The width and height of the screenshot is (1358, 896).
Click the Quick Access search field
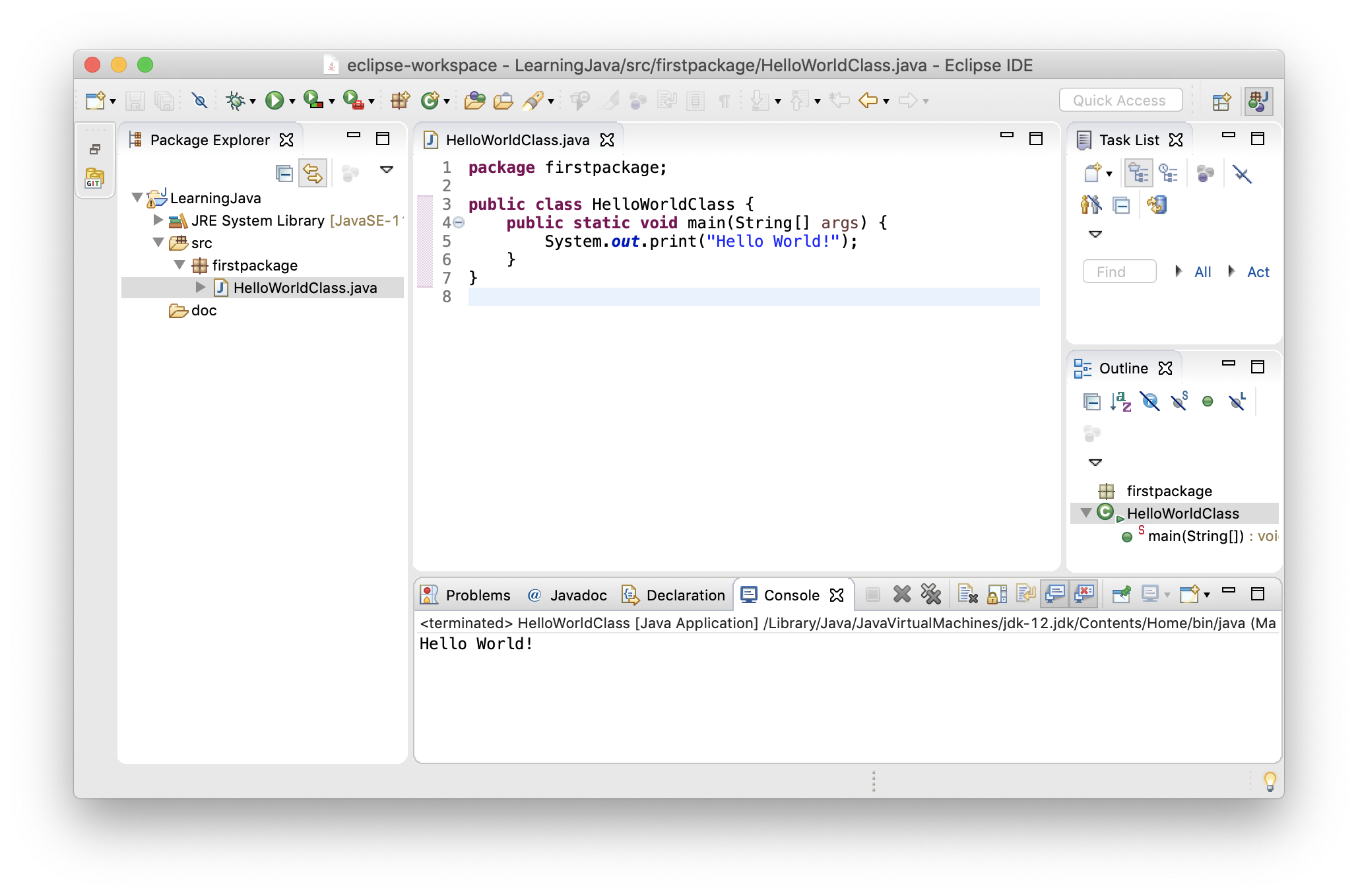1120,100
